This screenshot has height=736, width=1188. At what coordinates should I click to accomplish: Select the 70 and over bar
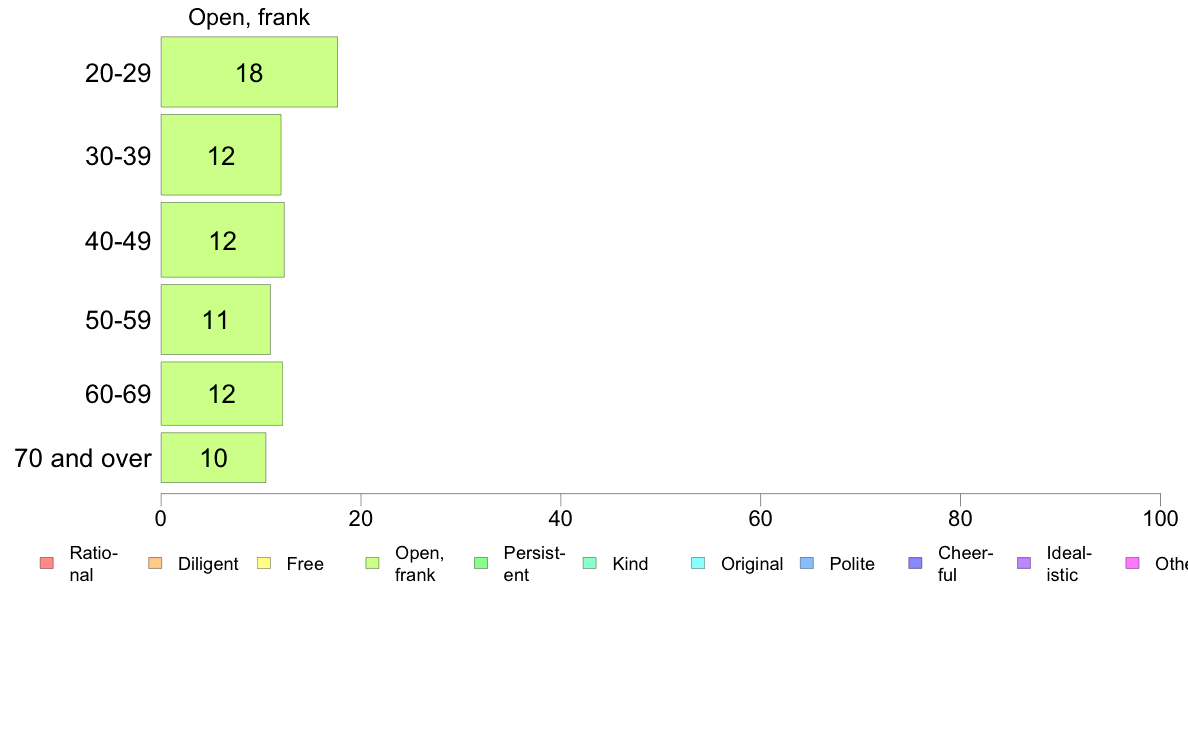(214, 457)
